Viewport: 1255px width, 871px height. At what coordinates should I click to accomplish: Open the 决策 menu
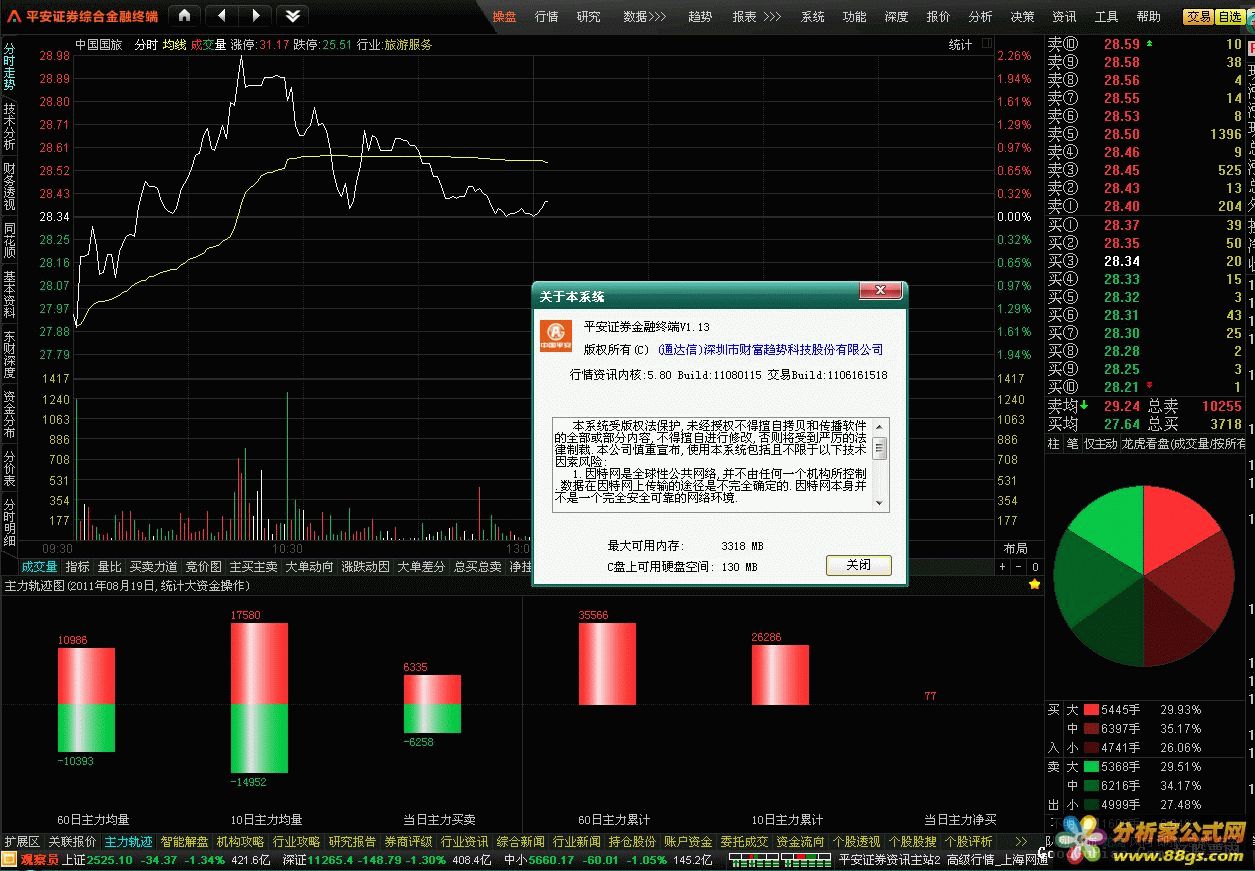coord(1022,17)
